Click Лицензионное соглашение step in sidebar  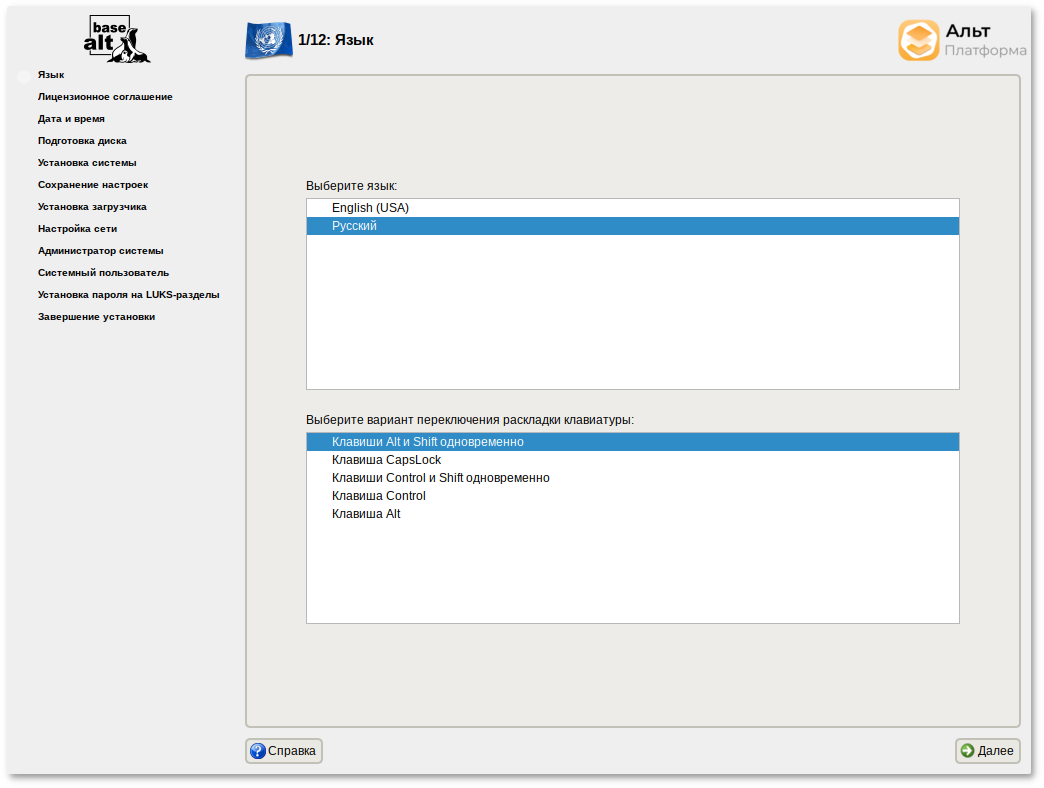(x=105, y=97)
